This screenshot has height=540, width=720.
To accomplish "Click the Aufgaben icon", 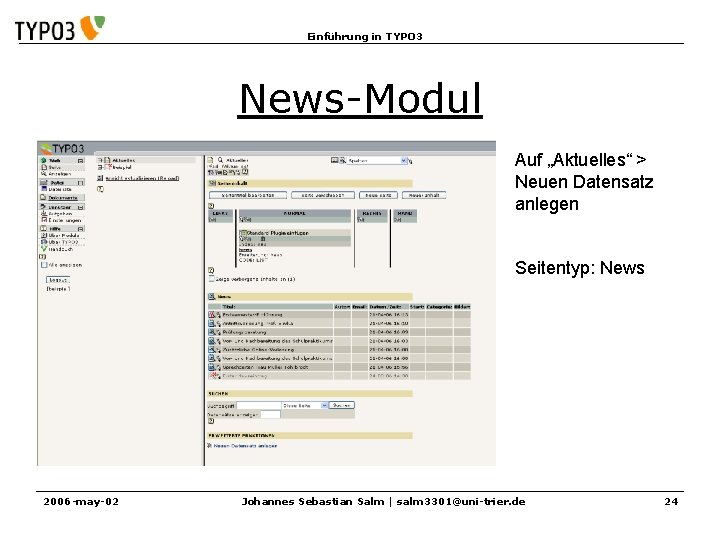I will pyautogui.click(x=44, y=214).
